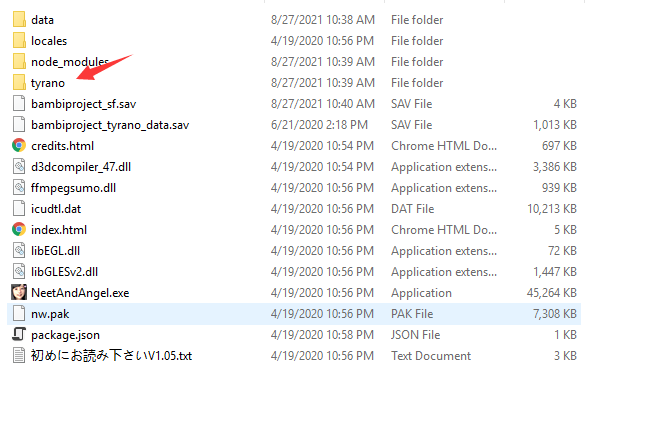Click the NeetAndAngel.exe application icon
This screenshot has width=655, height=424.
[x=19, y=292]
